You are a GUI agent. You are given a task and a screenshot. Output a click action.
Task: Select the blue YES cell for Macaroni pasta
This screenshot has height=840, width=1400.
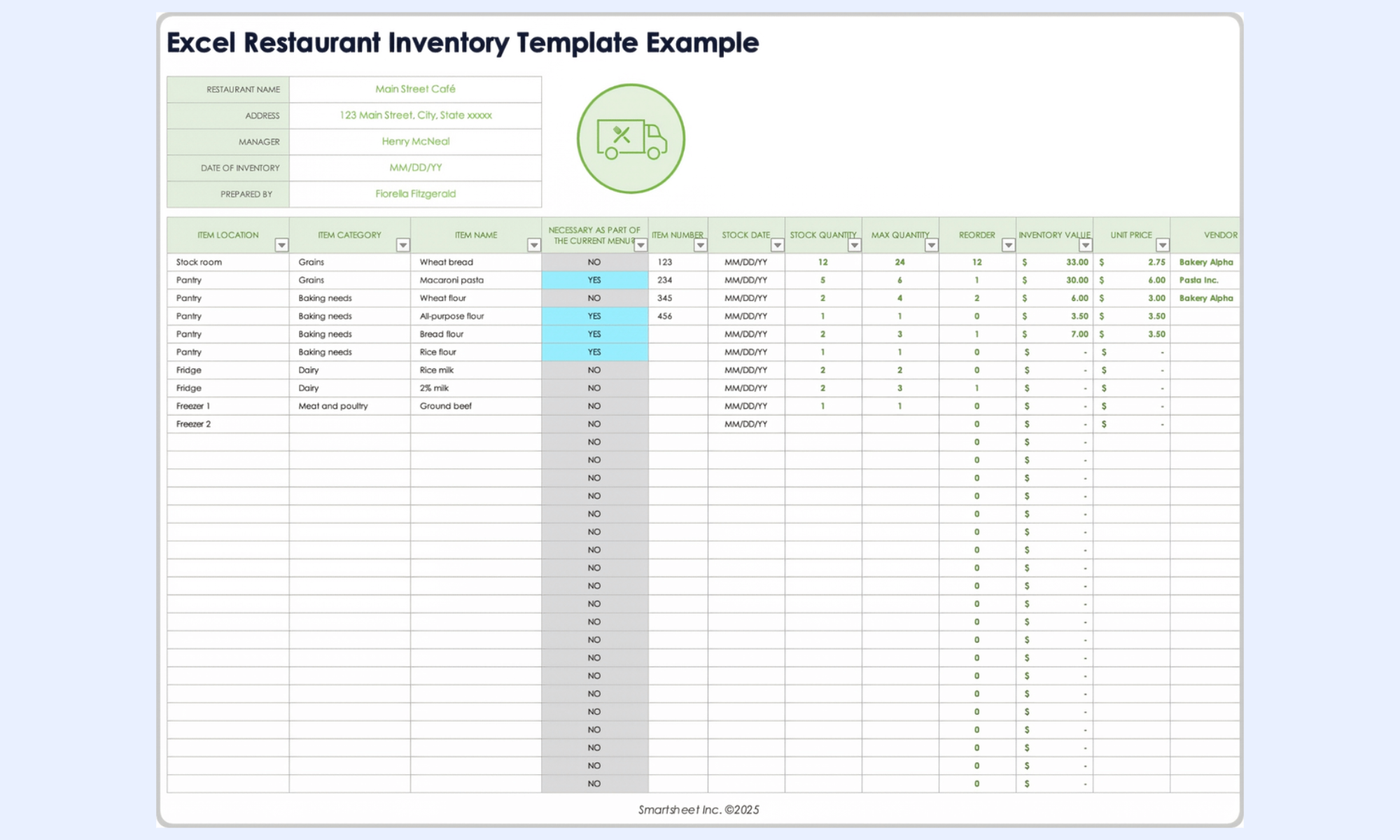pos(594,280)
